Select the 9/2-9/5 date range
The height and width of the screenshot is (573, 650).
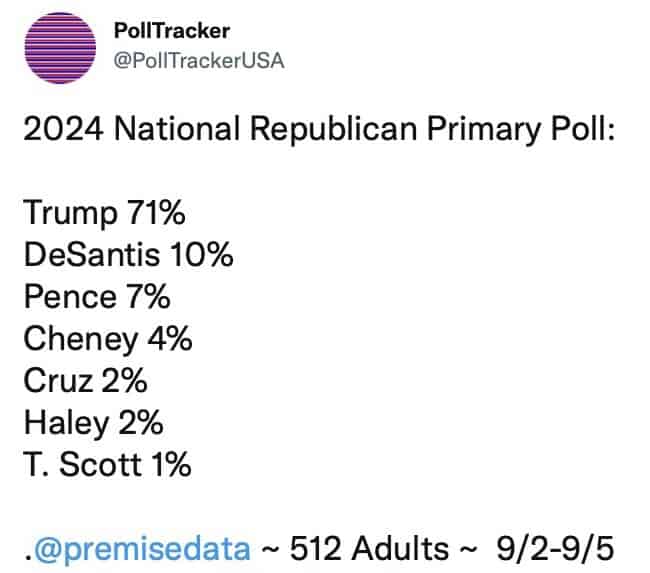pyautogui.click(x=555, y=549)
